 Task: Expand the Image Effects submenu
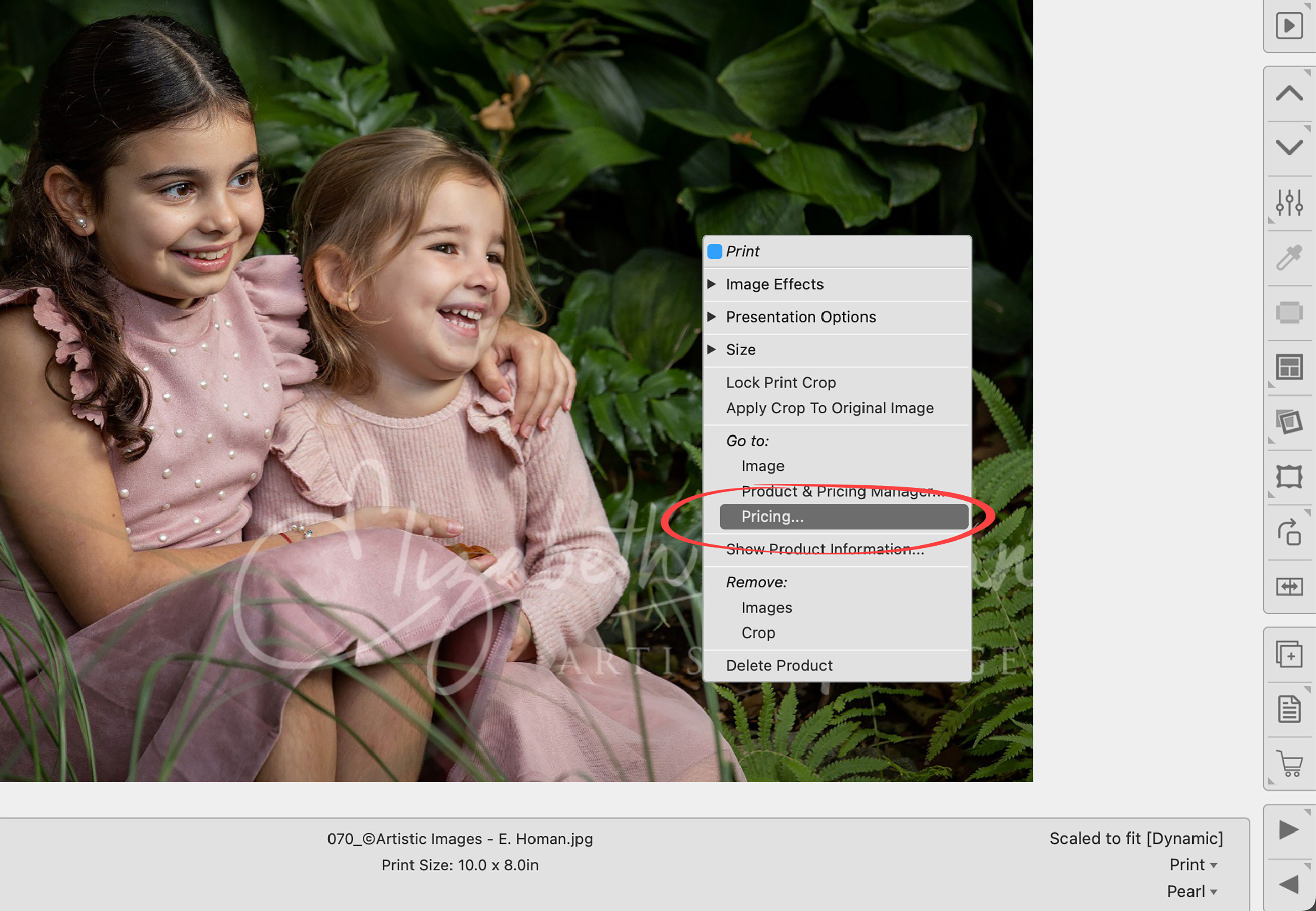pyautogui.click(x=774, y=284)
